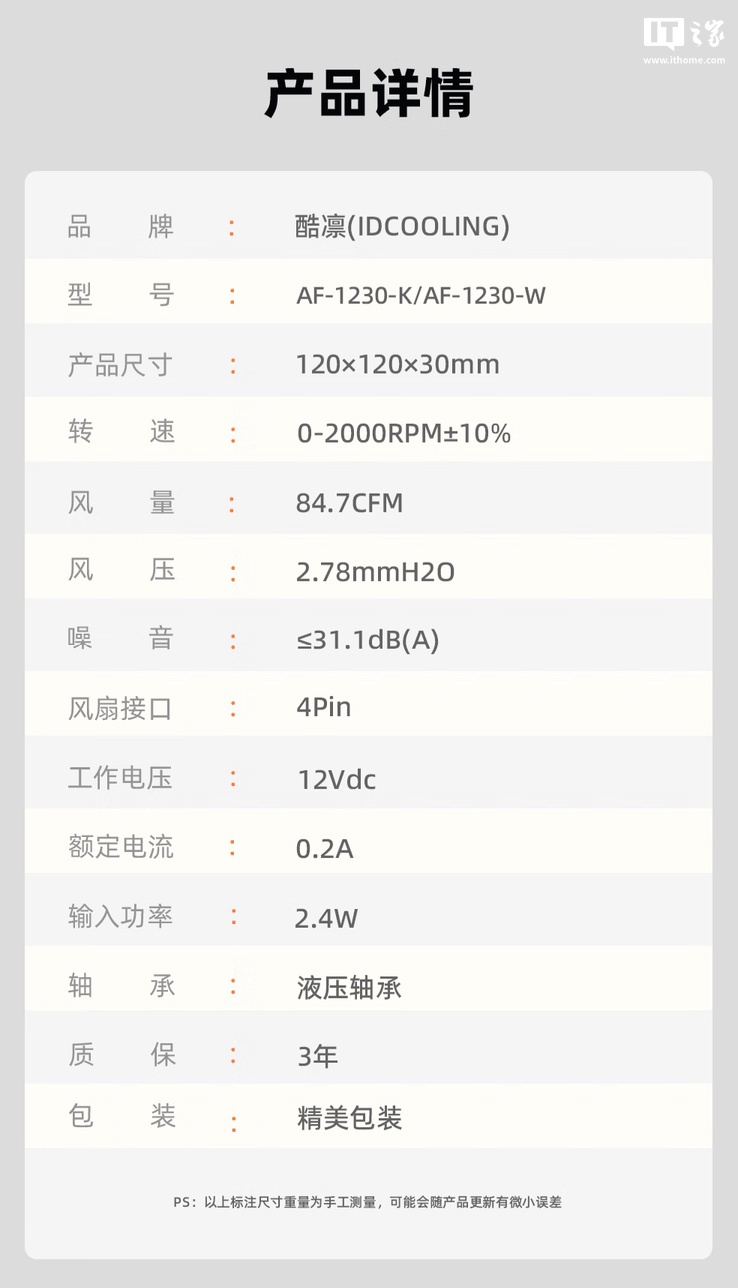Select the 3年 warranty value

317,1056
